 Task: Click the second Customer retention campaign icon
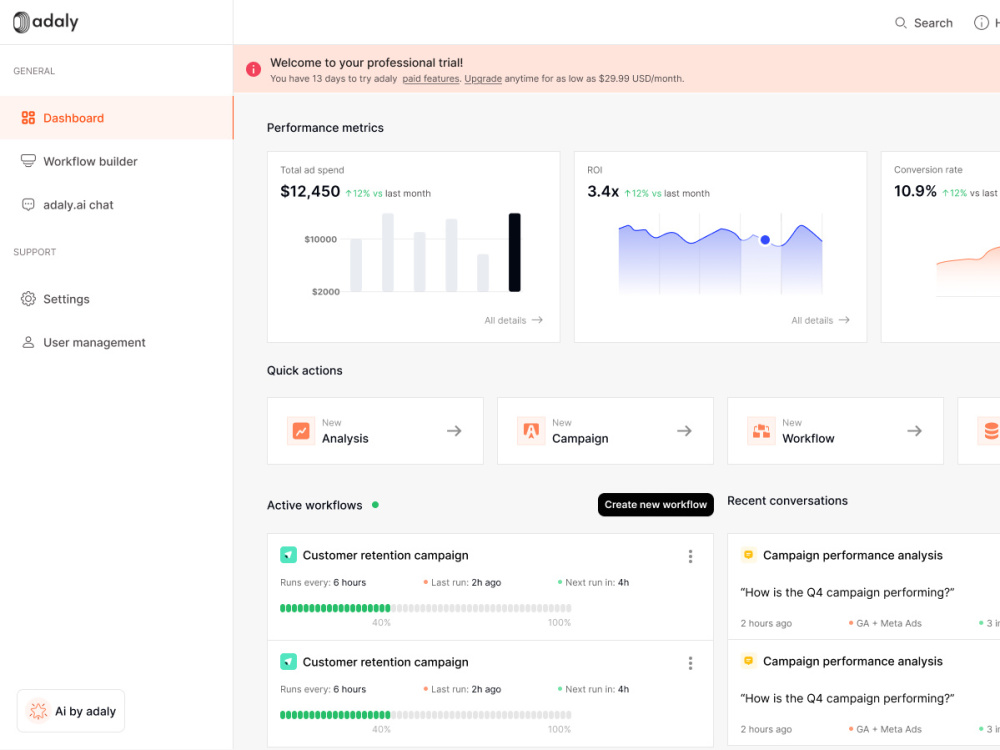288,662
